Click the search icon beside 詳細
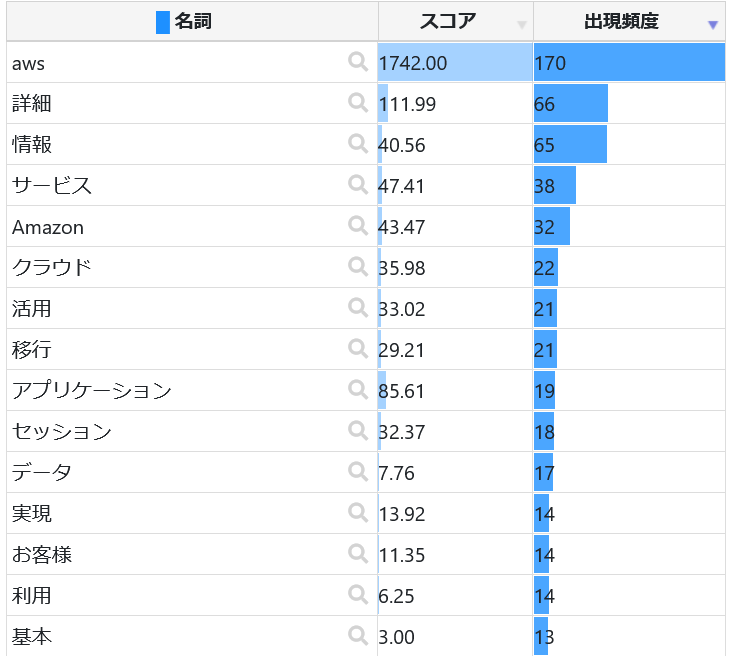The width and height of the screenshot is (730, 656). [x=358, y=102]
